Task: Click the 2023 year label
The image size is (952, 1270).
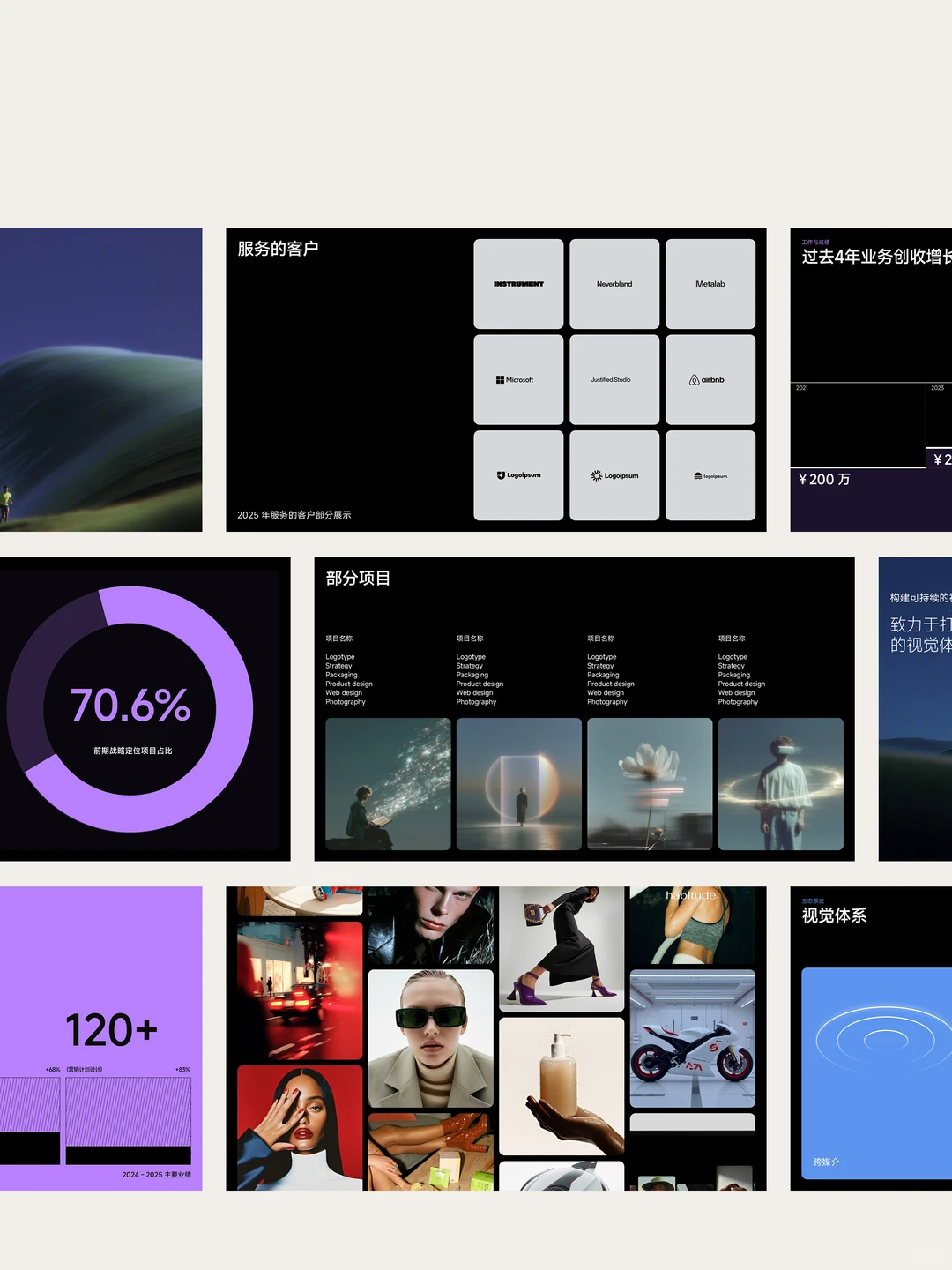Action: click(938, 388)
